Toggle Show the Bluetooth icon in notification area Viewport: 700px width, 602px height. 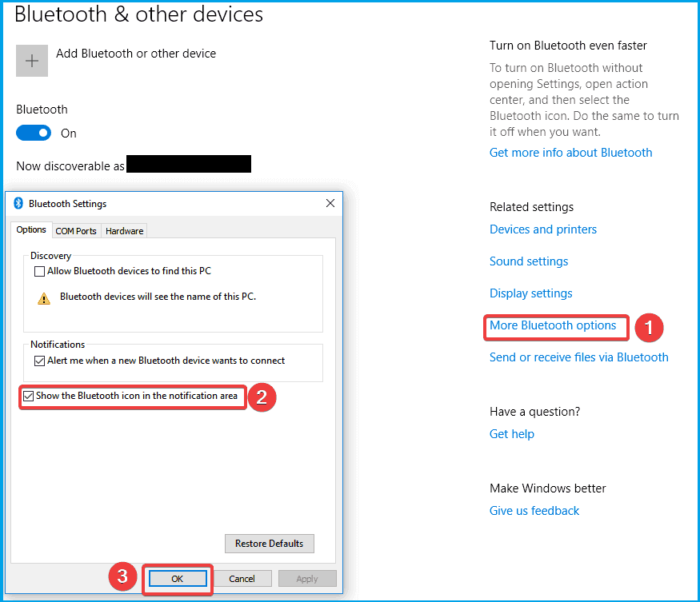pos(28,396)
